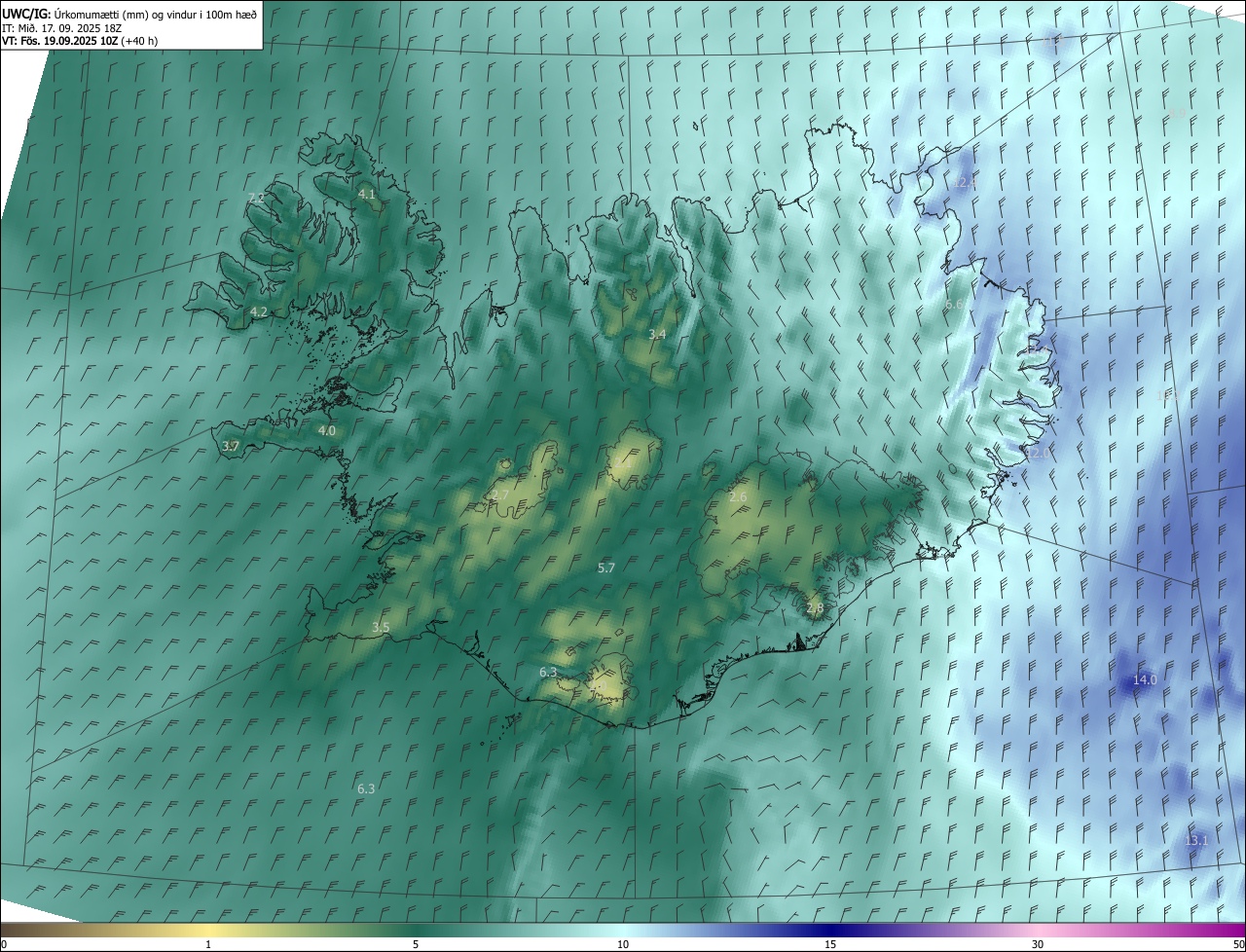Viewport: 1246px width, 952px height.
Task: Click the UWC/IG map title text
Action: click(129, 14)
